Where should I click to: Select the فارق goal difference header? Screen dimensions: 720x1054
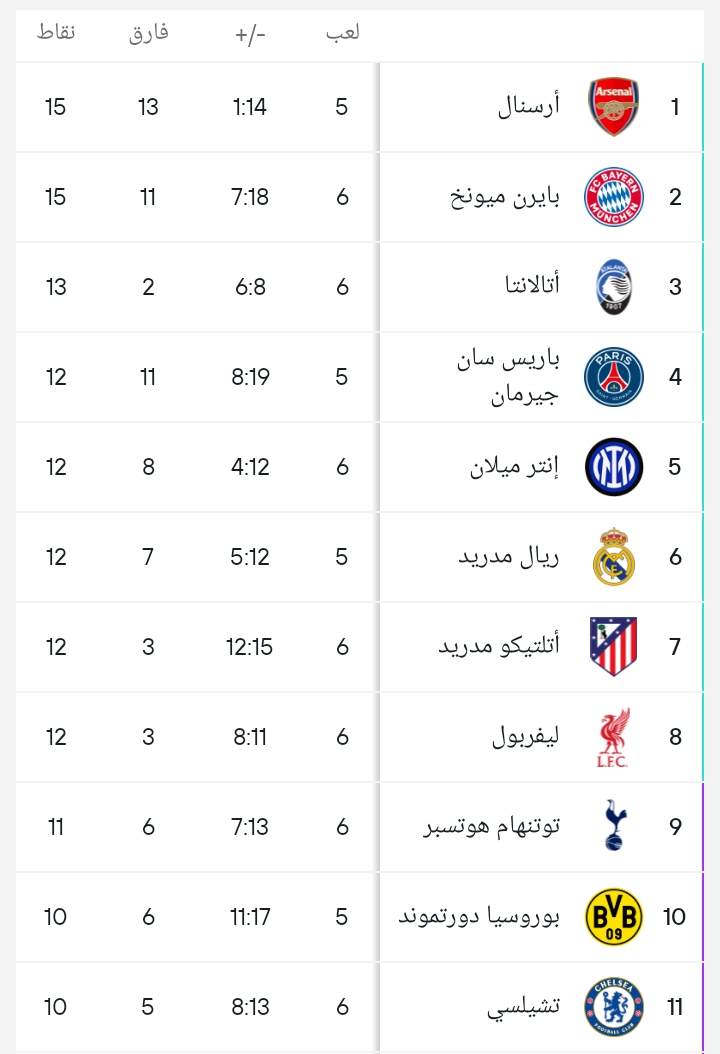click(148, 33)
